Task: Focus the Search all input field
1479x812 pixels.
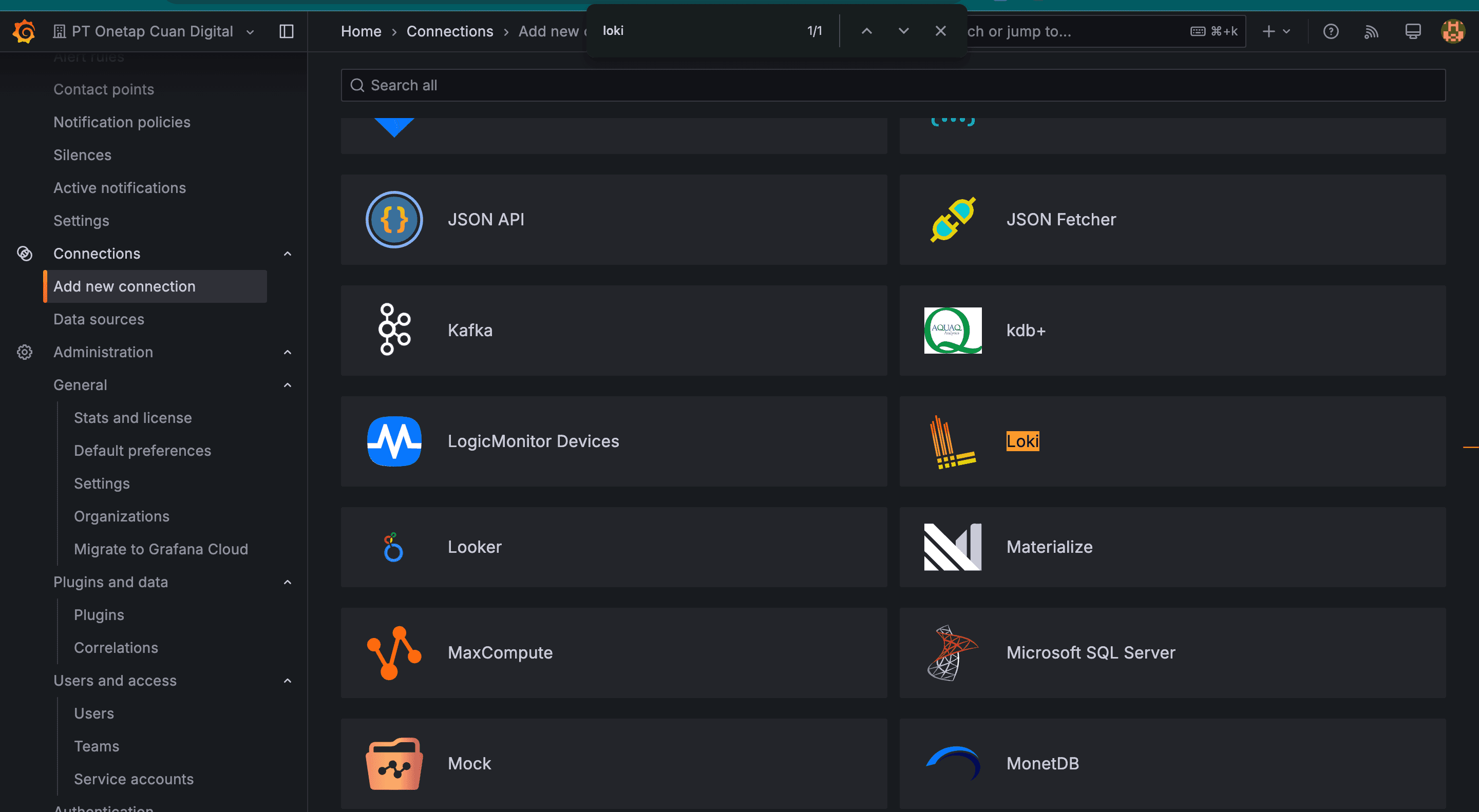Action: 894,86
